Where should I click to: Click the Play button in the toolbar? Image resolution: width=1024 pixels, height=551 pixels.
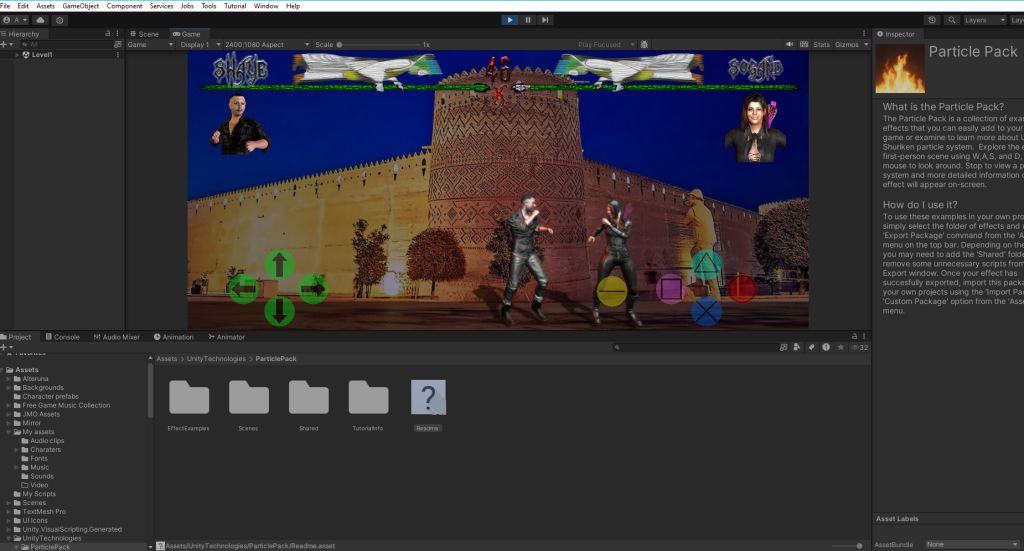coord(510,20)
